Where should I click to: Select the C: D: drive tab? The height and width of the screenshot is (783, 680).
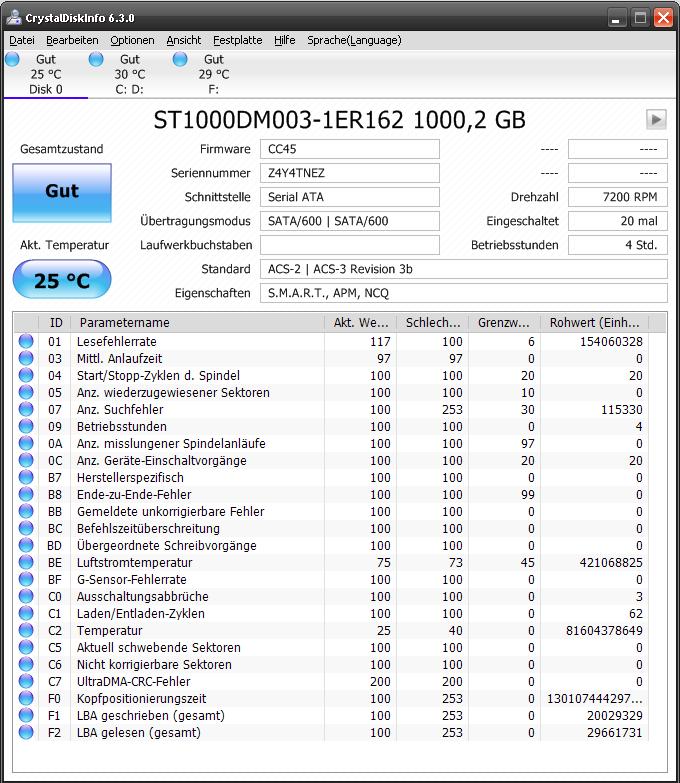(x=129, y=74)
